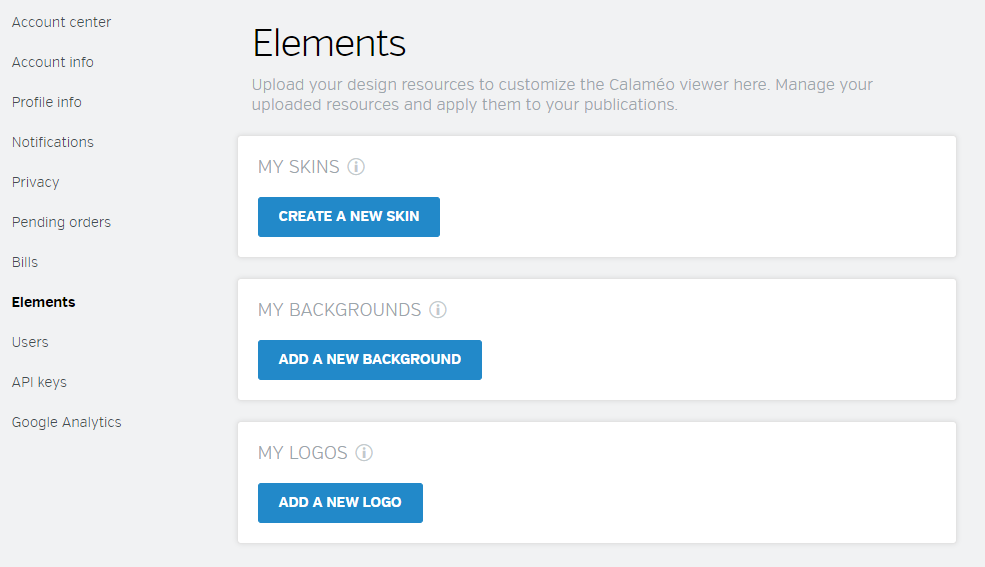Click the MY BACKGROUNDS section heading text
Screen dimensions: 985x567
339,310
